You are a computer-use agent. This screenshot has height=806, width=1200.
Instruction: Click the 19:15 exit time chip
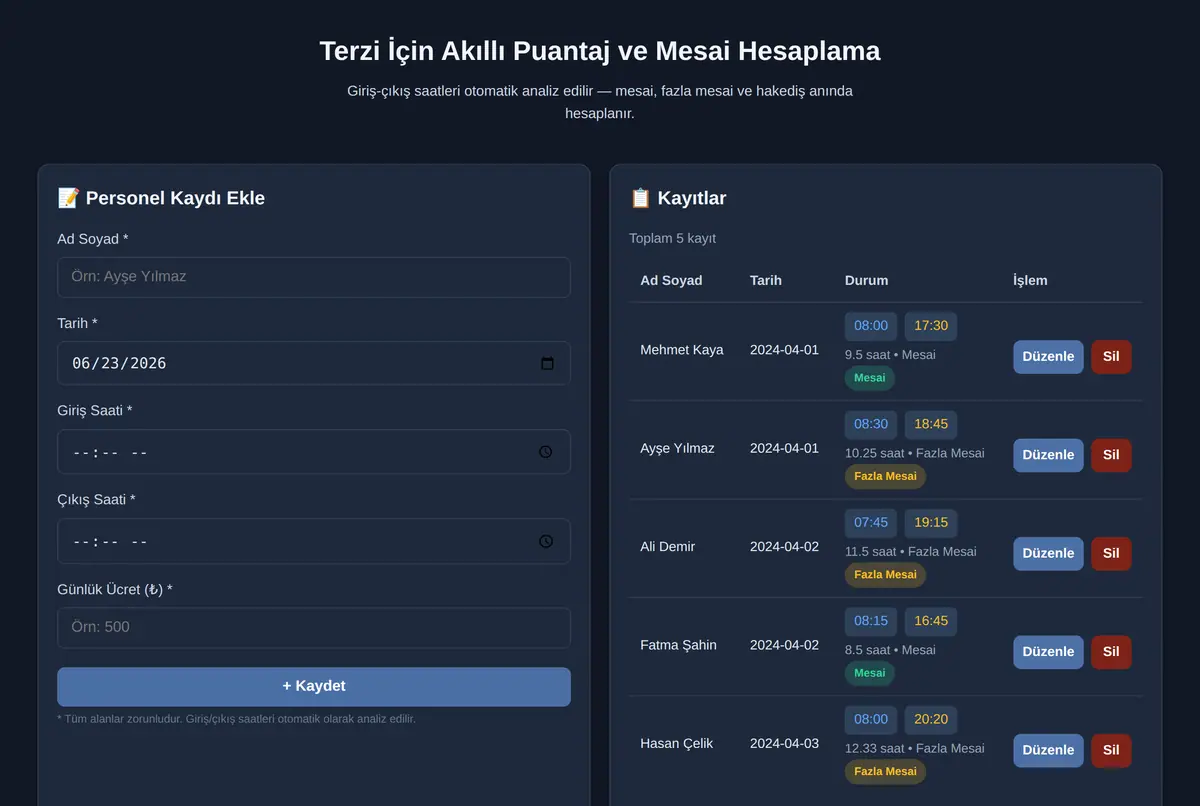tap(931, 523)
